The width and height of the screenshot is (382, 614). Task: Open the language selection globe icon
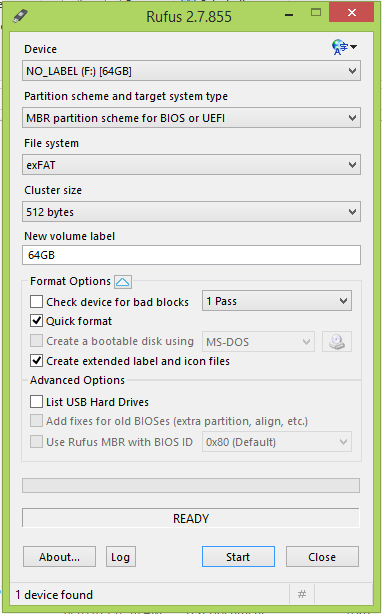click(344, 47)
